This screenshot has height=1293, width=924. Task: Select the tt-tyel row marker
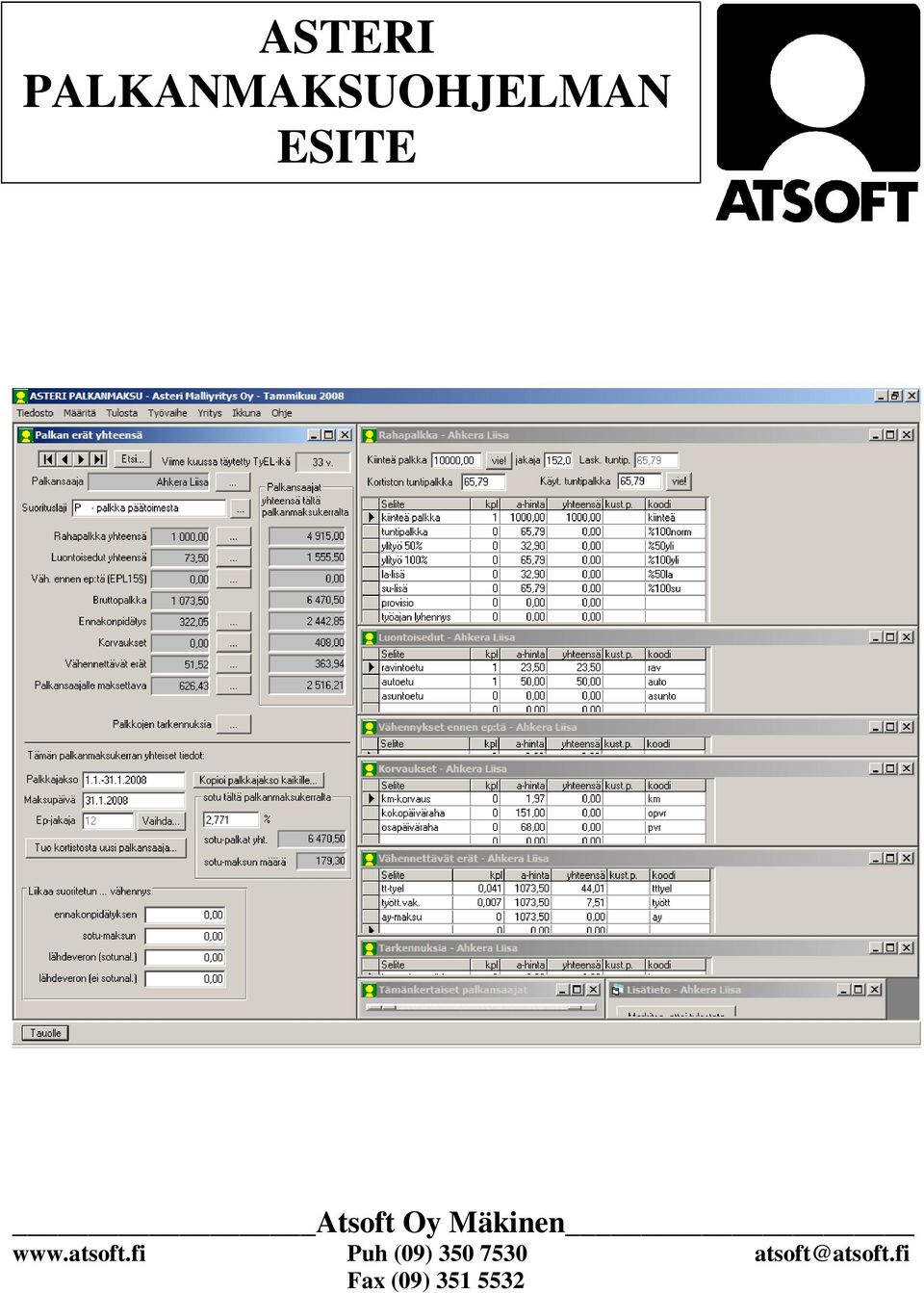click(371, 889)
